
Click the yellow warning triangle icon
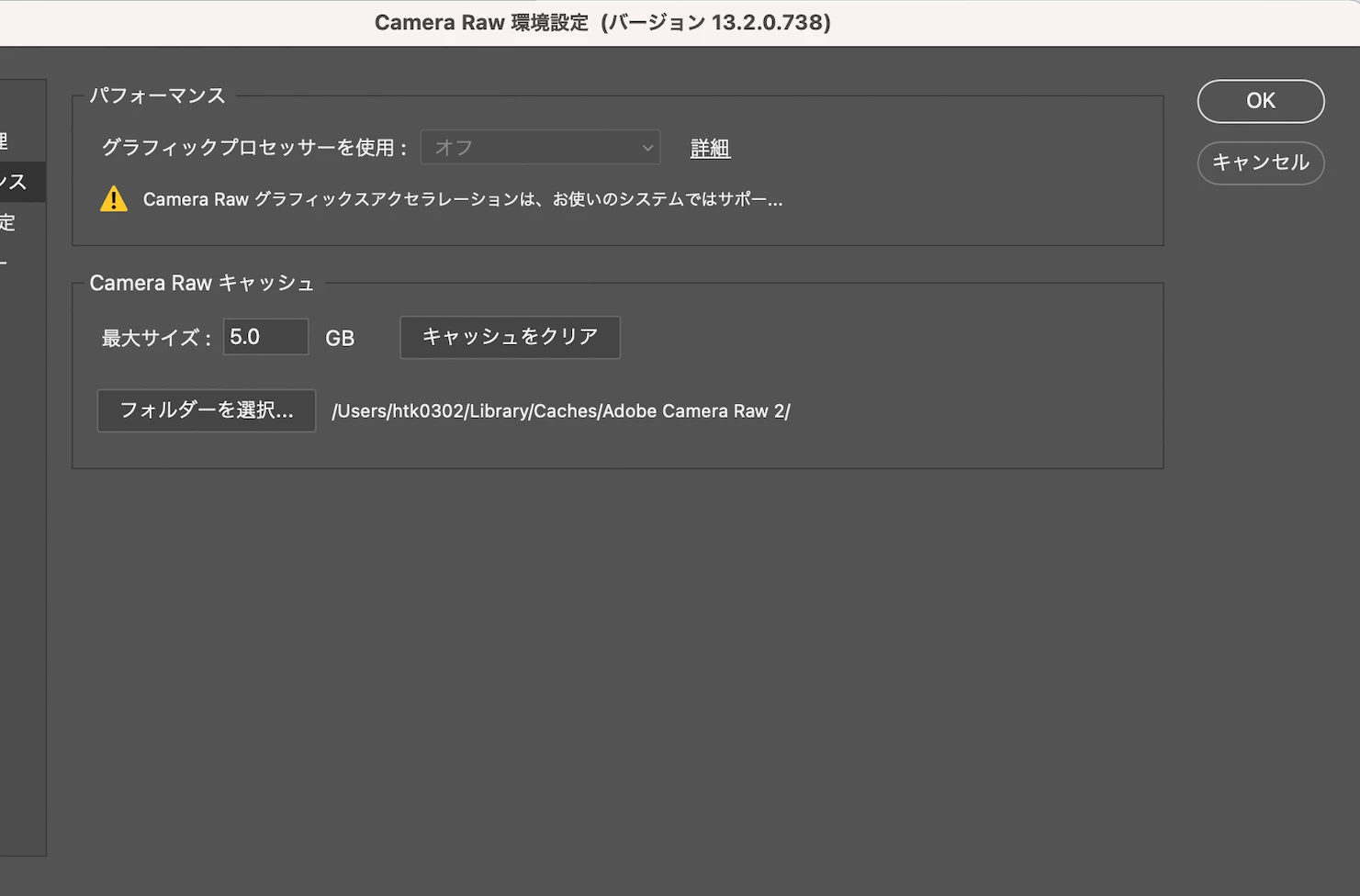coord(114,199)
